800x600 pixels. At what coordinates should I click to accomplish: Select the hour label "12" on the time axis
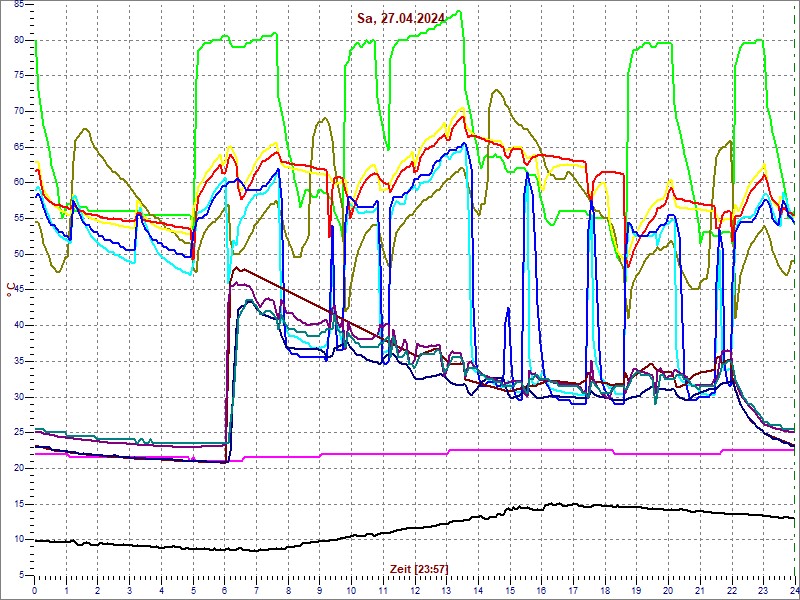(415, 590)
